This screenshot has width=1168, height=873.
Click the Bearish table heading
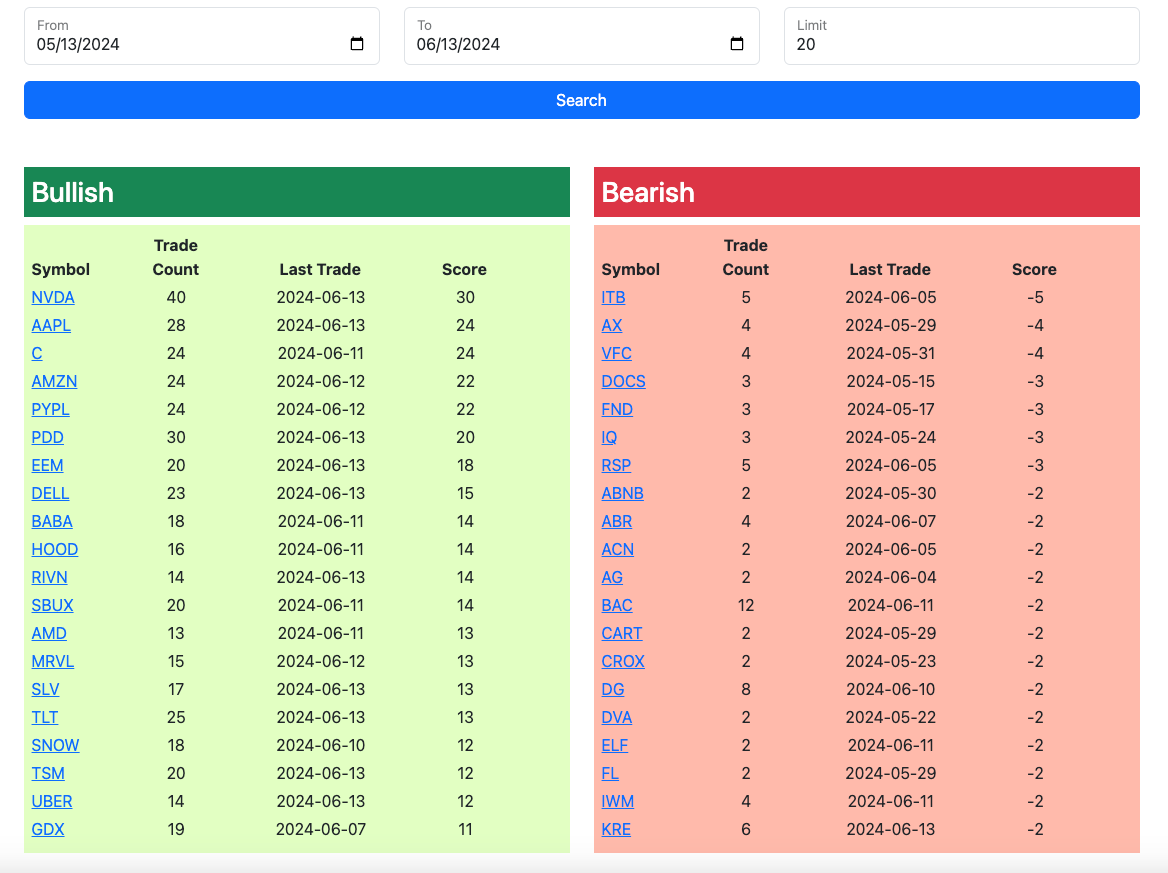pos(647,192)
